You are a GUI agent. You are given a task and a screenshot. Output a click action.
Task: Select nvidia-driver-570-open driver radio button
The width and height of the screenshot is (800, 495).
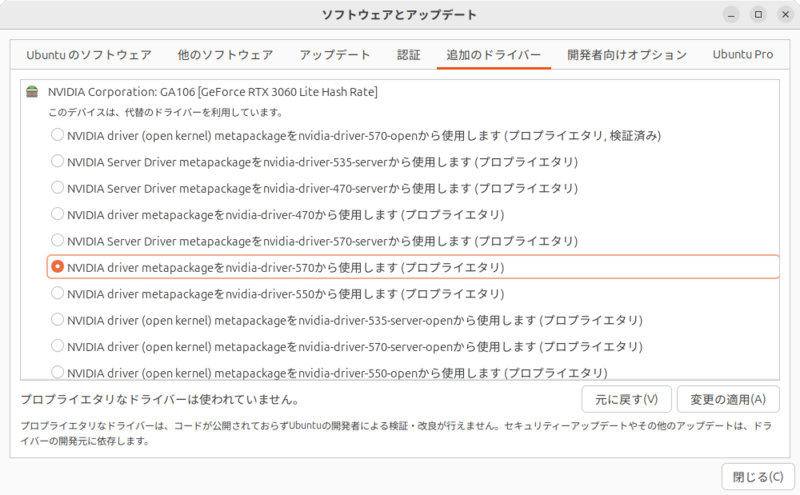tap(58, 135)
